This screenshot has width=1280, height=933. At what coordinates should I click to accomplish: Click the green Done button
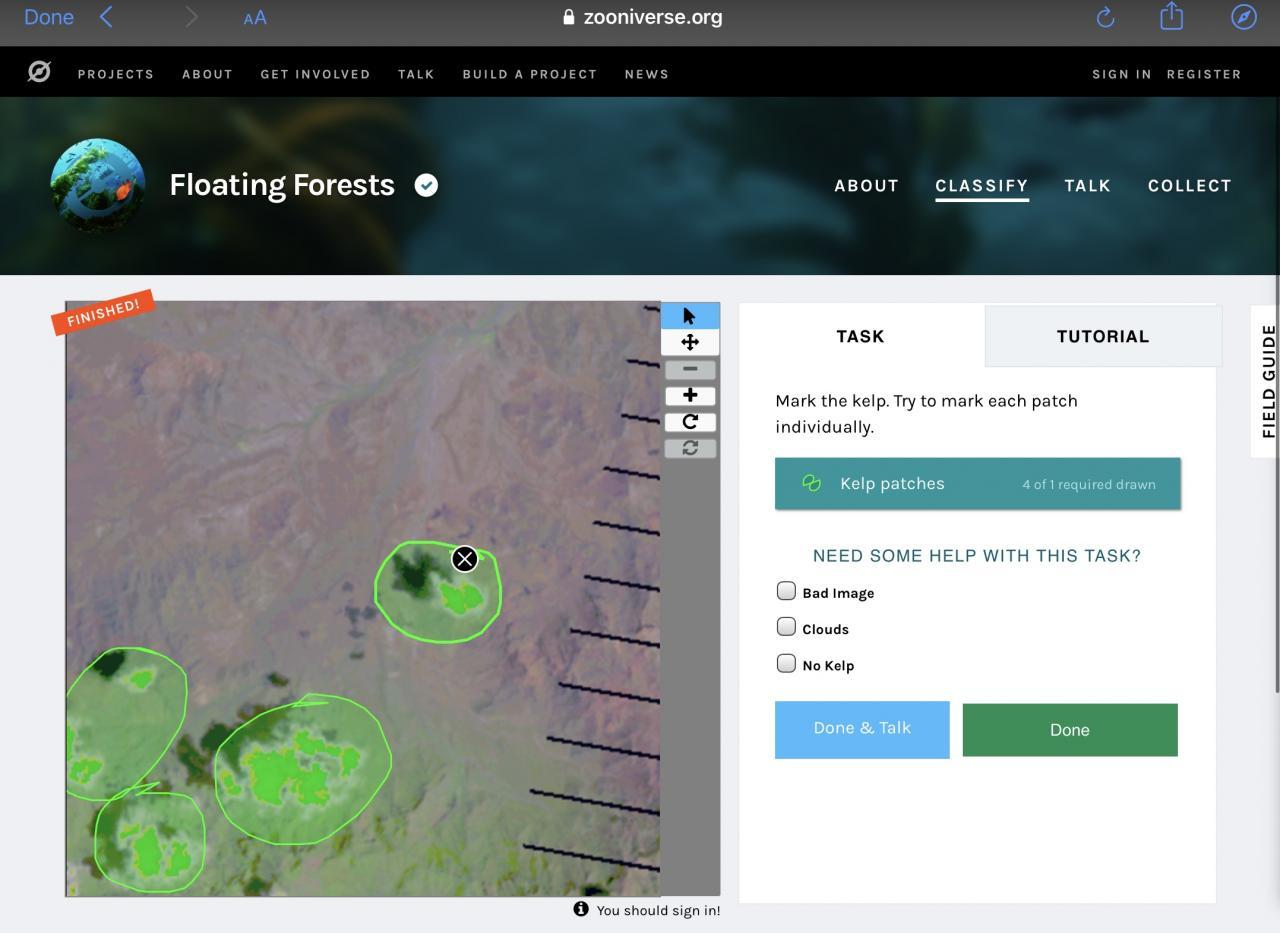1070,730
